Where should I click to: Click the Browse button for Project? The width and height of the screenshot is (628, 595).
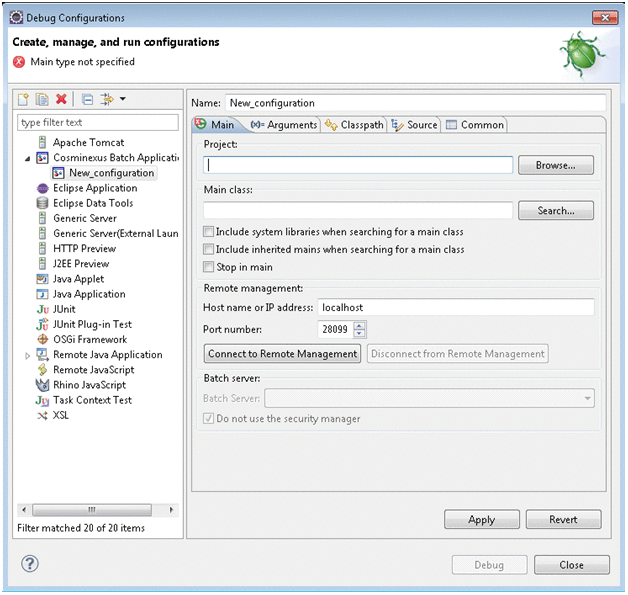555,165
